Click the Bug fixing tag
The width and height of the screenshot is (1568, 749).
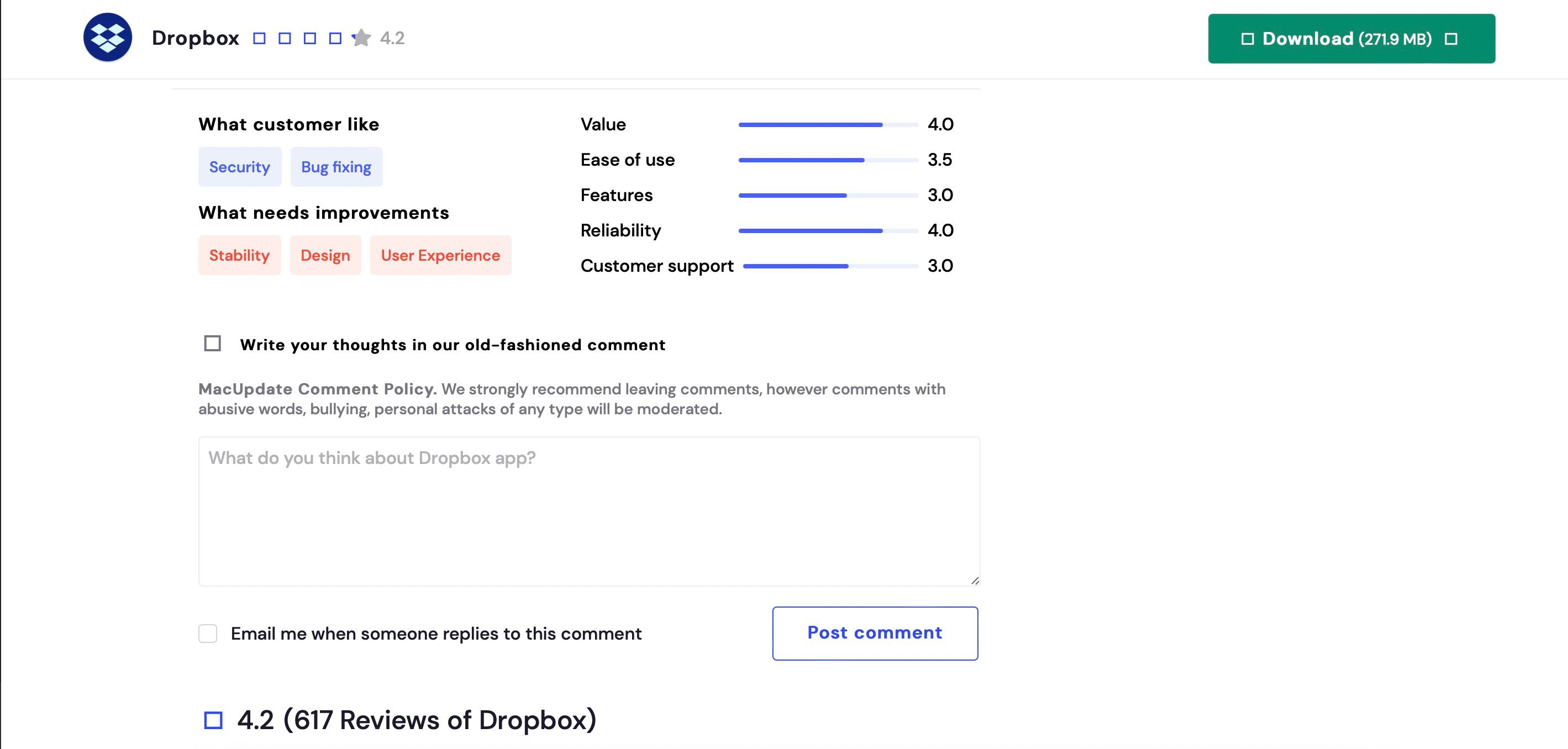(336, 166)
